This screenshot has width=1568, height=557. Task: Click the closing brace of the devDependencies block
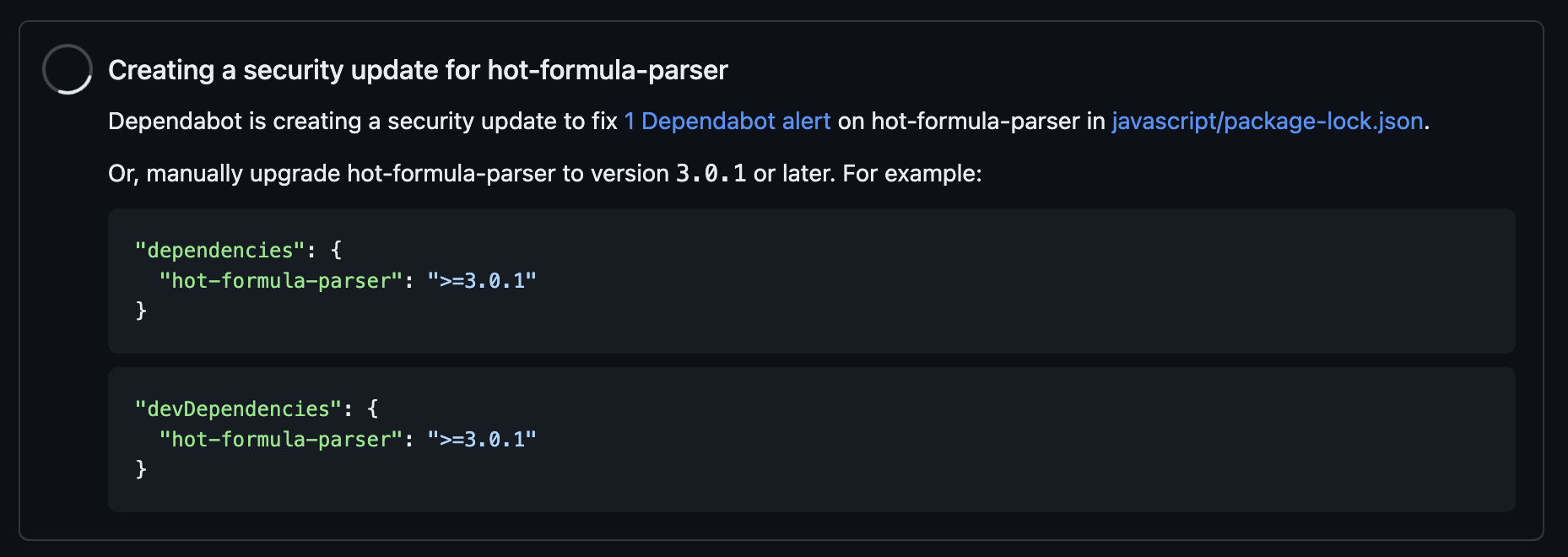point(141,469)
